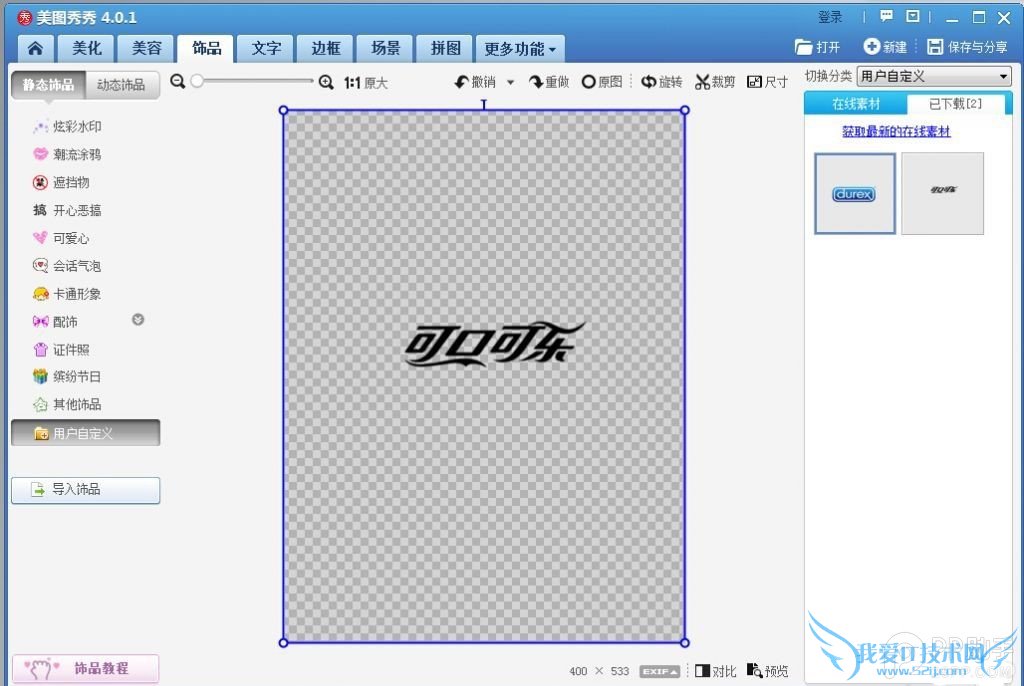Click the undo (撤销) icon
The image size is (1024, 686).
(462, 82)
